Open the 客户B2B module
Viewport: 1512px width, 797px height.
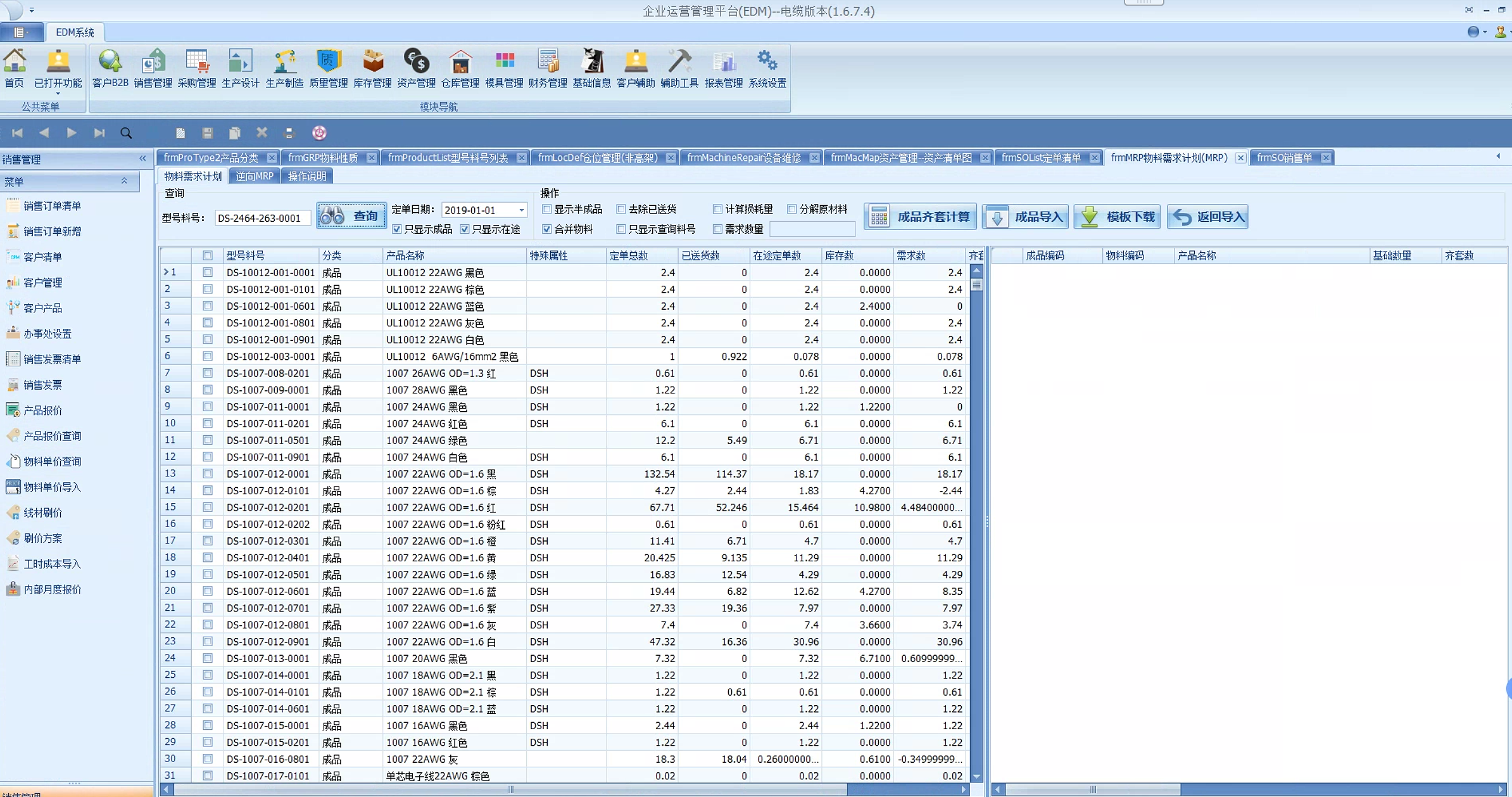click(x=110, y=68)
